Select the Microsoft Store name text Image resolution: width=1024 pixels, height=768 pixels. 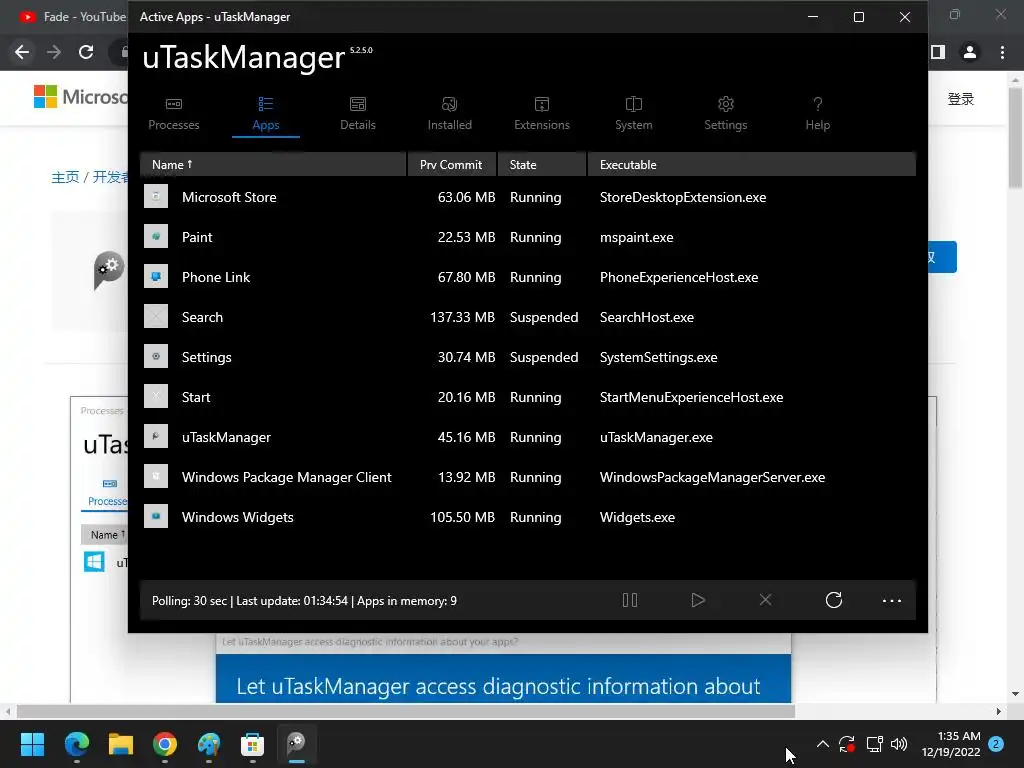point(229,197)
